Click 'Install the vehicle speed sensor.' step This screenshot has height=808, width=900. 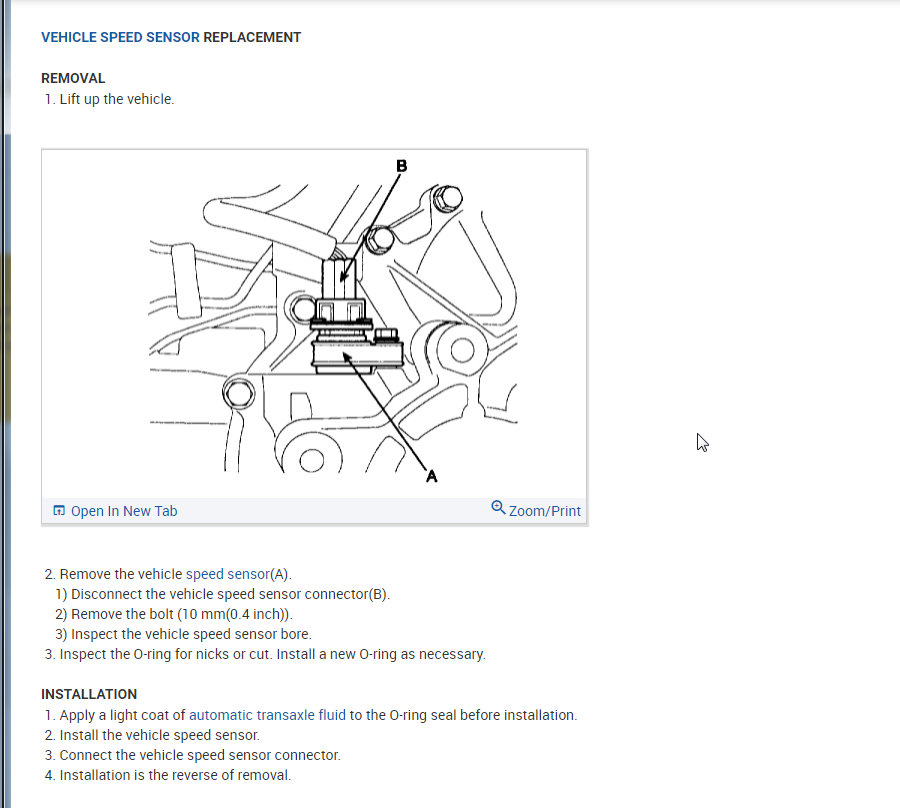point(160,735)
